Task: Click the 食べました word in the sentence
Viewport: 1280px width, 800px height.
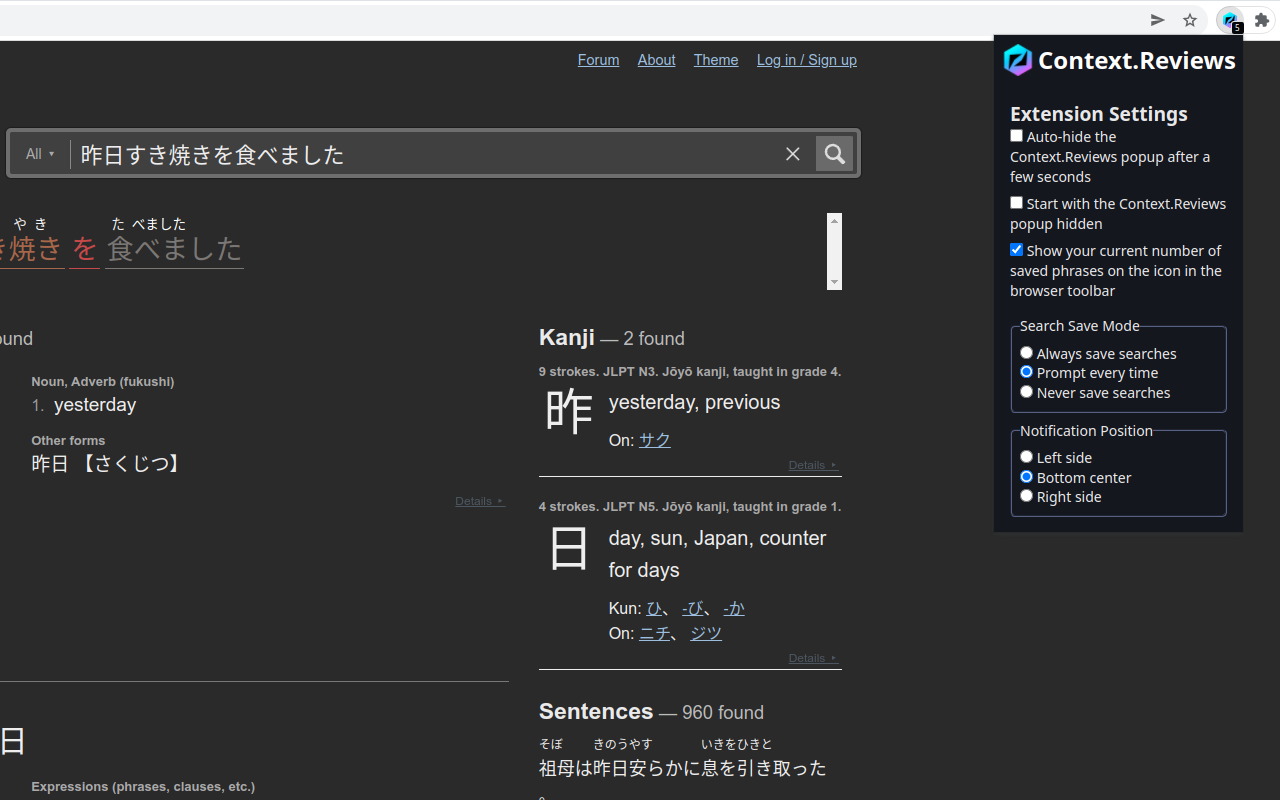Action: click(x=174, y=248)
